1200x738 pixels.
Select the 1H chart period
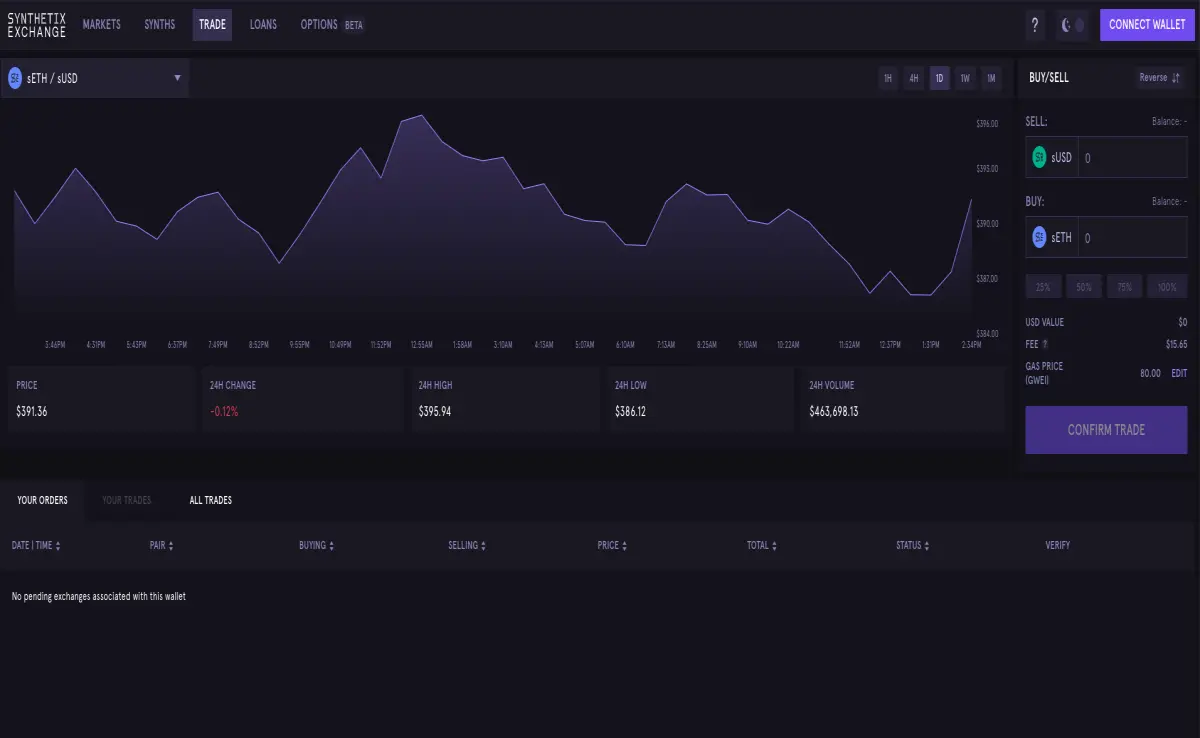[x=887, y=78]
